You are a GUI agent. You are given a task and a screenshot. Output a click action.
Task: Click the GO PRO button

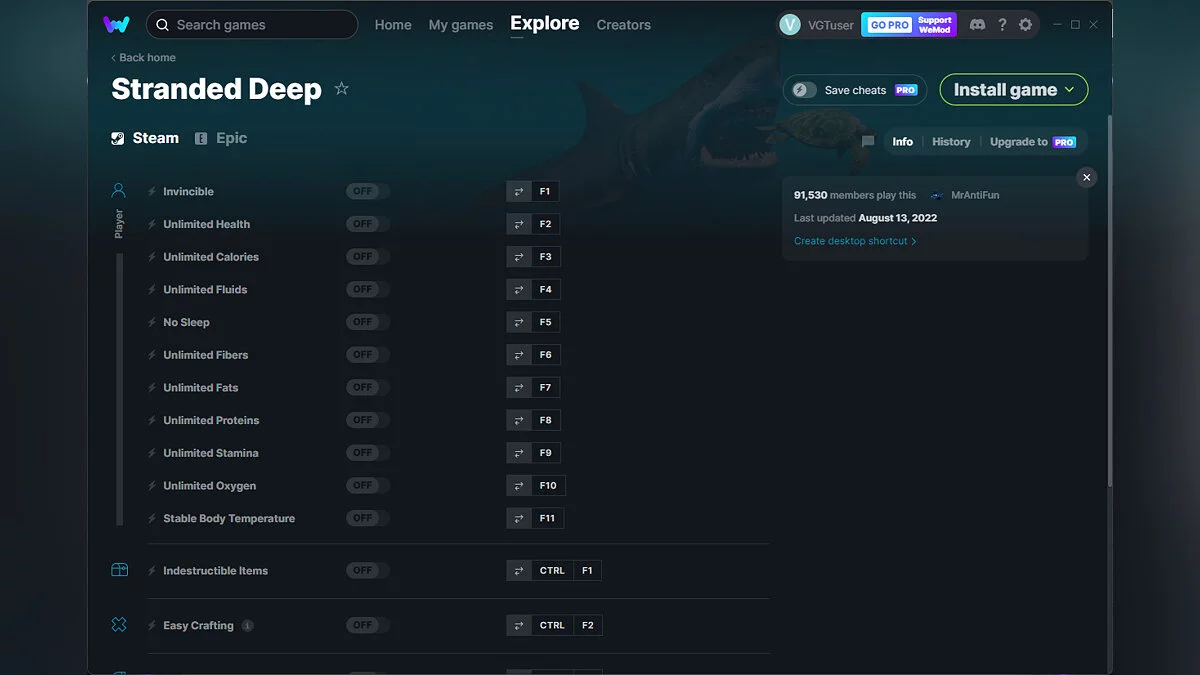pyautogui.click(x=888, y=23)
